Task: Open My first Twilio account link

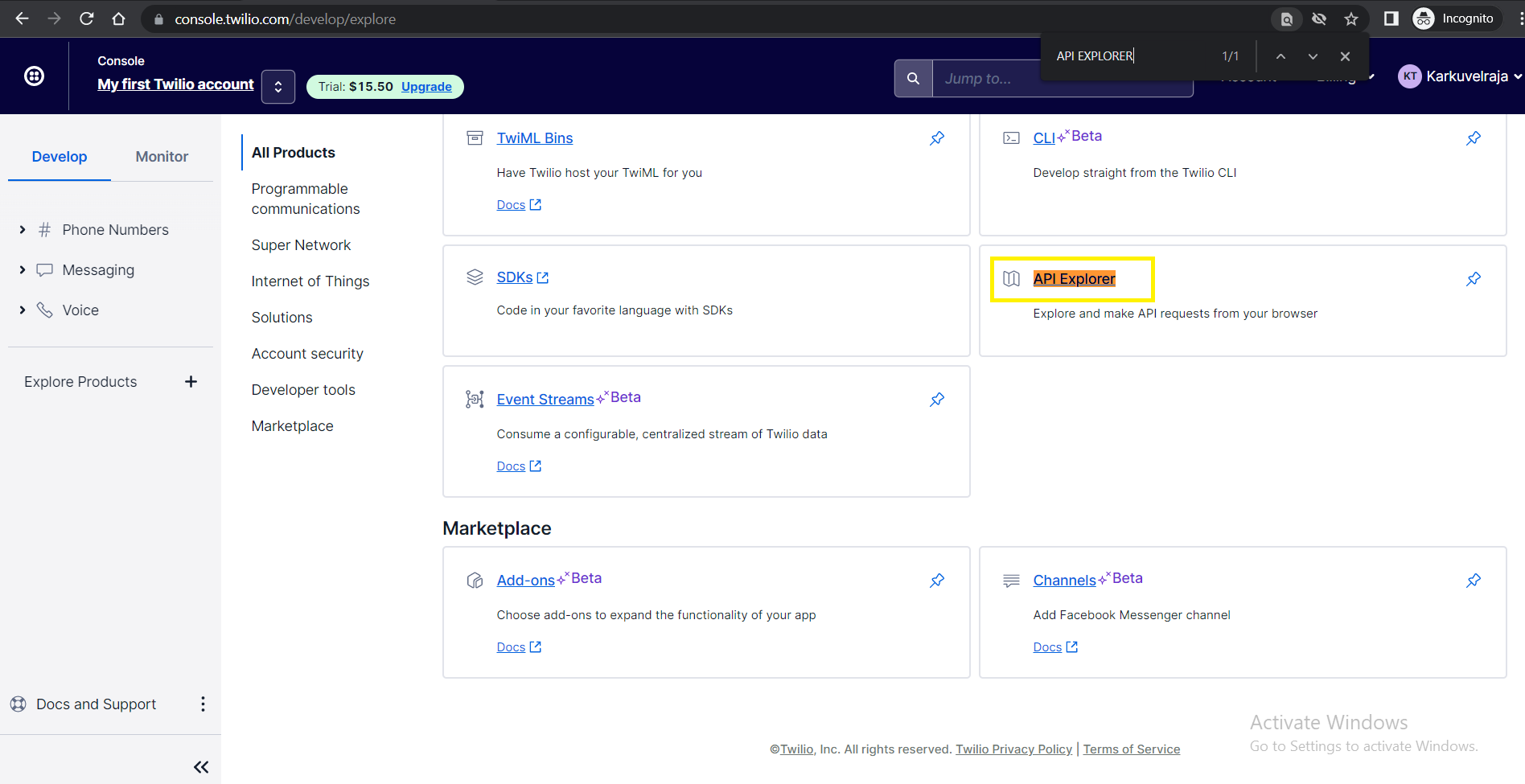Action: click(175, 84)
